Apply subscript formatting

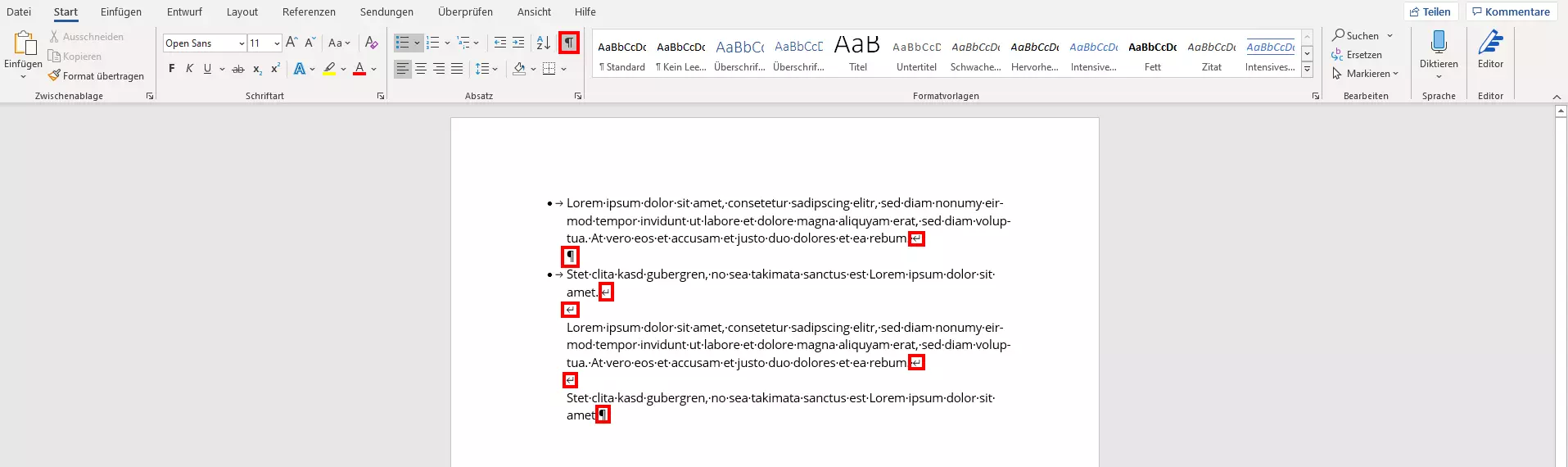click(x=257, y=69)
